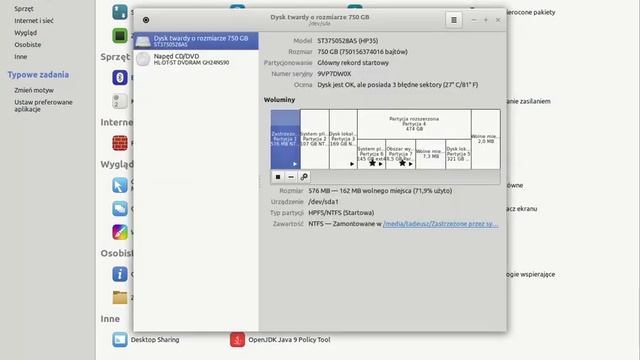Click 'Główny rekord startowy' partitioning value
The height and width of the screenshot is (360, 640).
coord(353,63)
